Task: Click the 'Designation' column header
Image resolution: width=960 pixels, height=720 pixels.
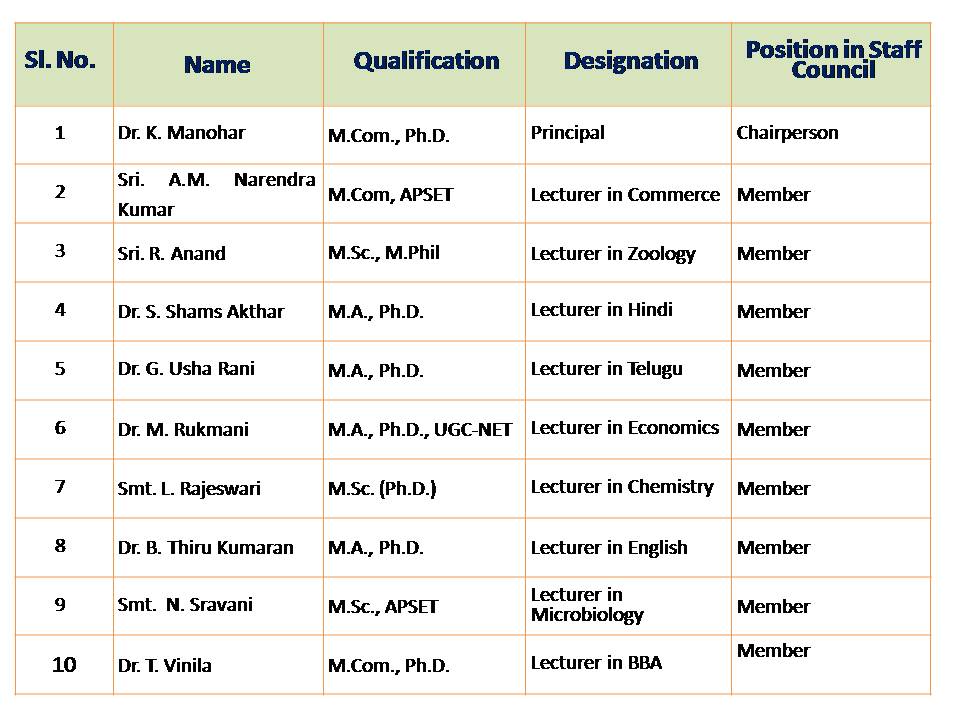Action: tap(631, 61)
